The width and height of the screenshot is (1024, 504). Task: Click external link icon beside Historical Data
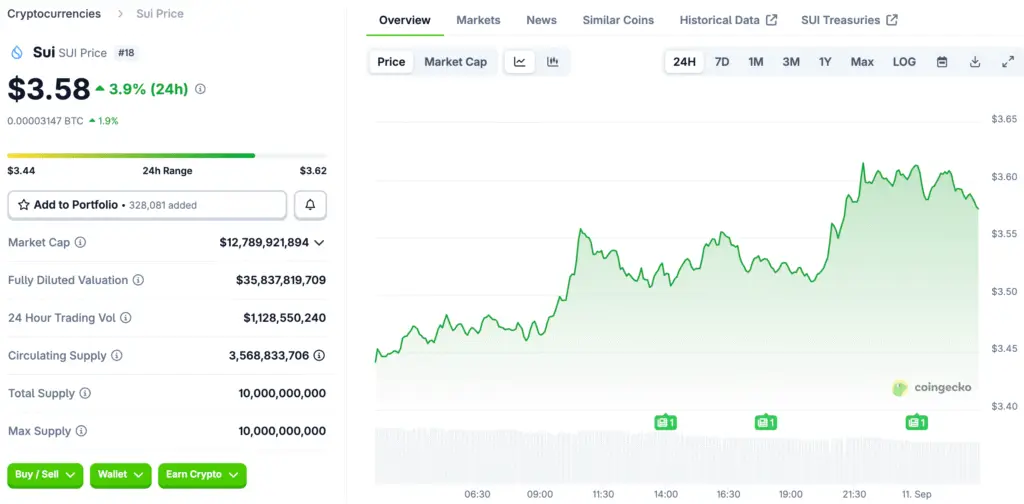coord(771,20)
